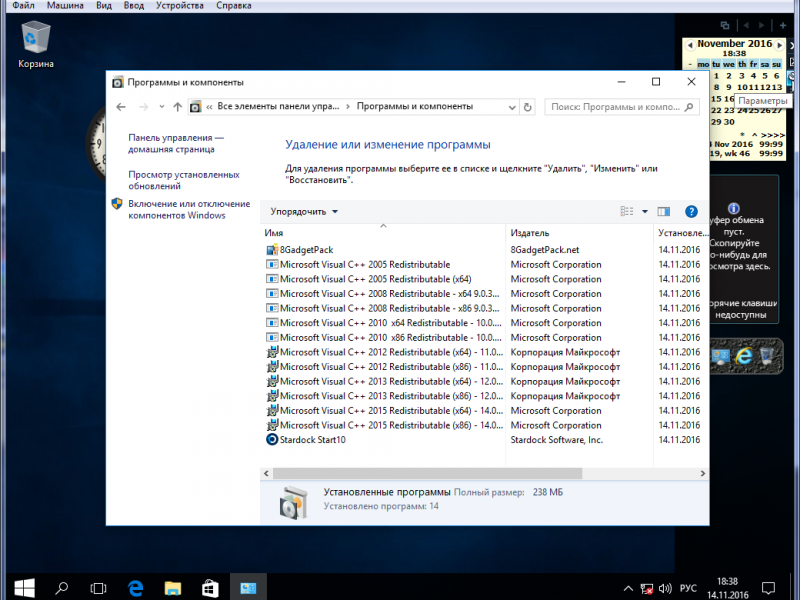Sort by the Издатель column header
Image resolution: width=800 pixels, height=600 pixels.
[x=579, y=233]
